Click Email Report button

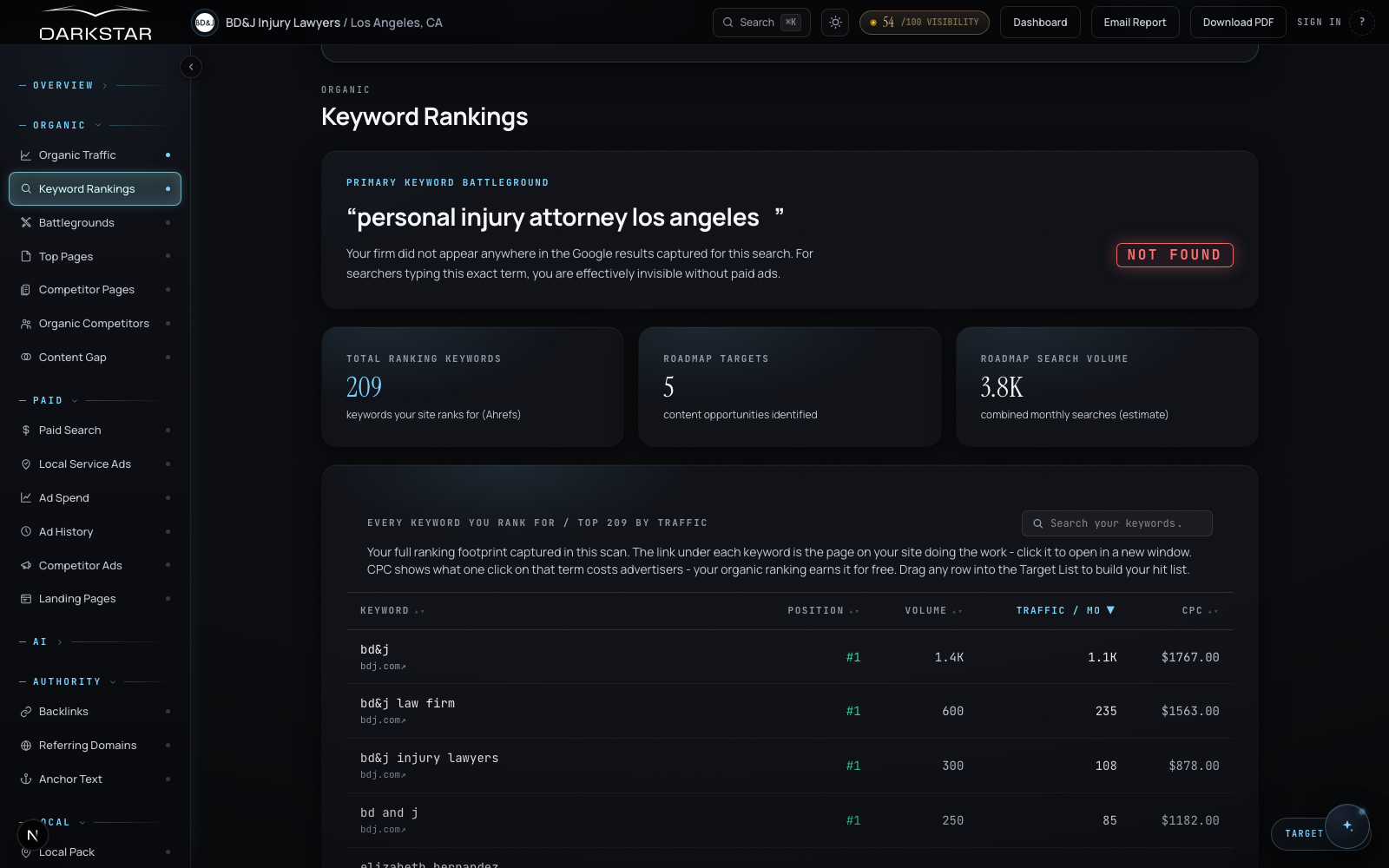pyautogui.click(x=1135, y=23)
